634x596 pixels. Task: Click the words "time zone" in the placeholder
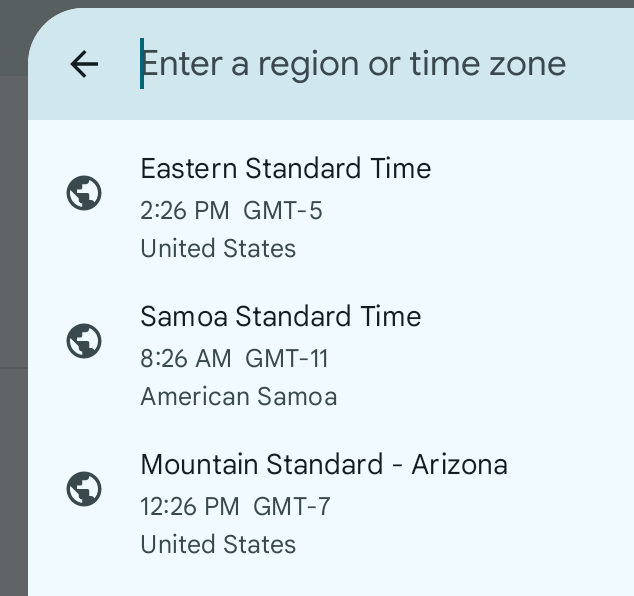(488, 64)
